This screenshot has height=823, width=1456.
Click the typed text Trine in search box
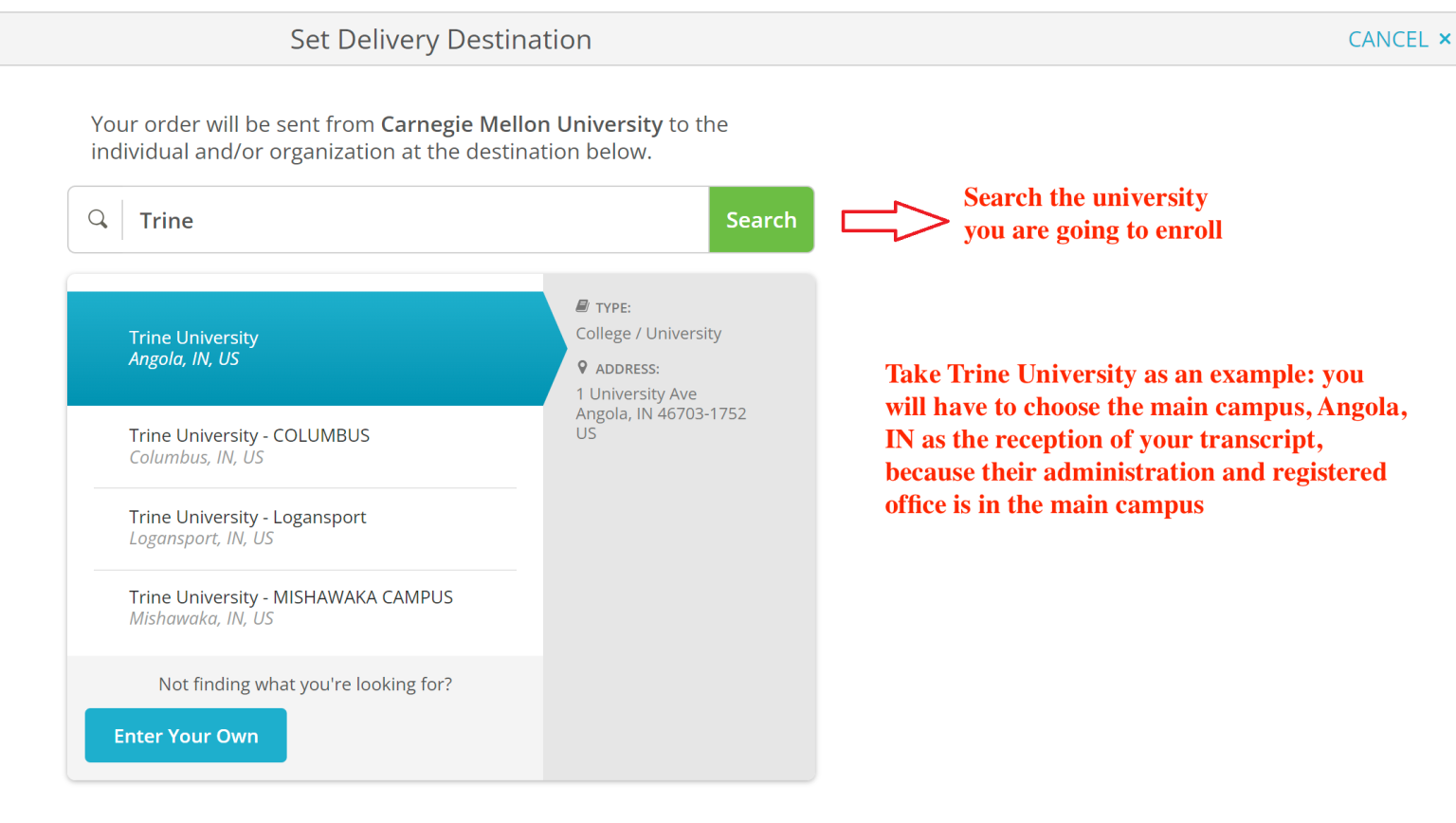166,220
